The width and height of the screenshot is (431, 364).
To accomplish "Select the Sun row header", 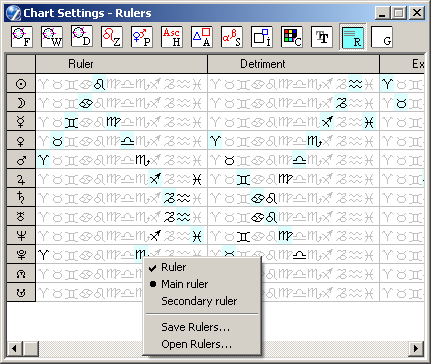I will [21, 84].
